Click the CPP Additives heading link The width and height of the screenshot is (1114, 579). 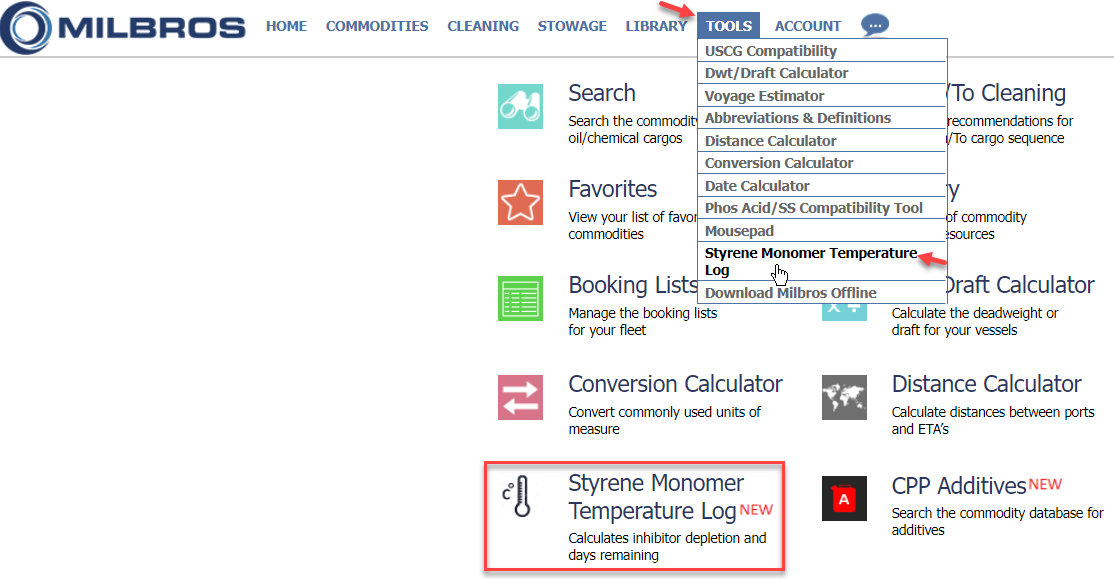(959, 486)
